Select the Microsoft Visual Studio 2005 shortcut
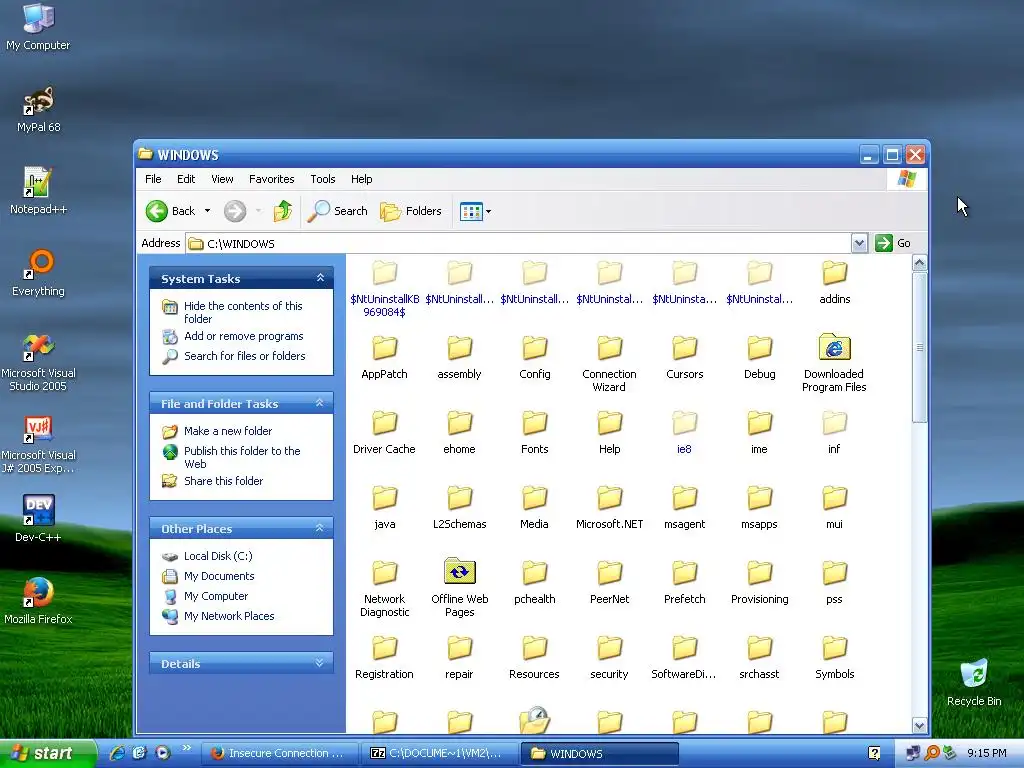The height and width of the screenshot is (768, 1024). click(38, 362)
